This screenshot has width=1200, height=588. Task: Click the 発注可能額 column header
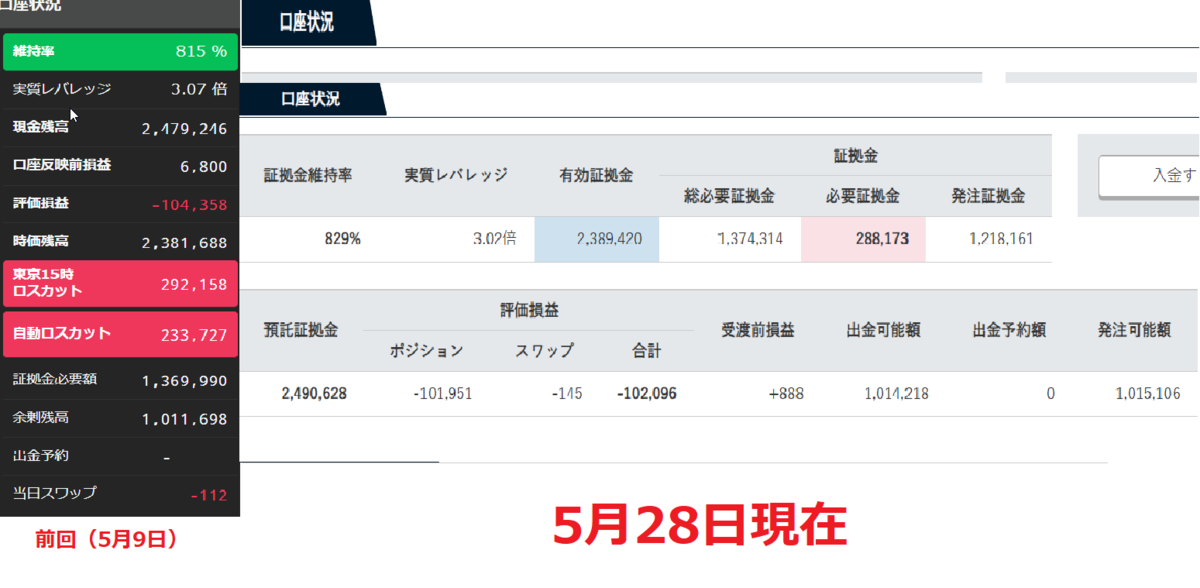(1134, 330)
